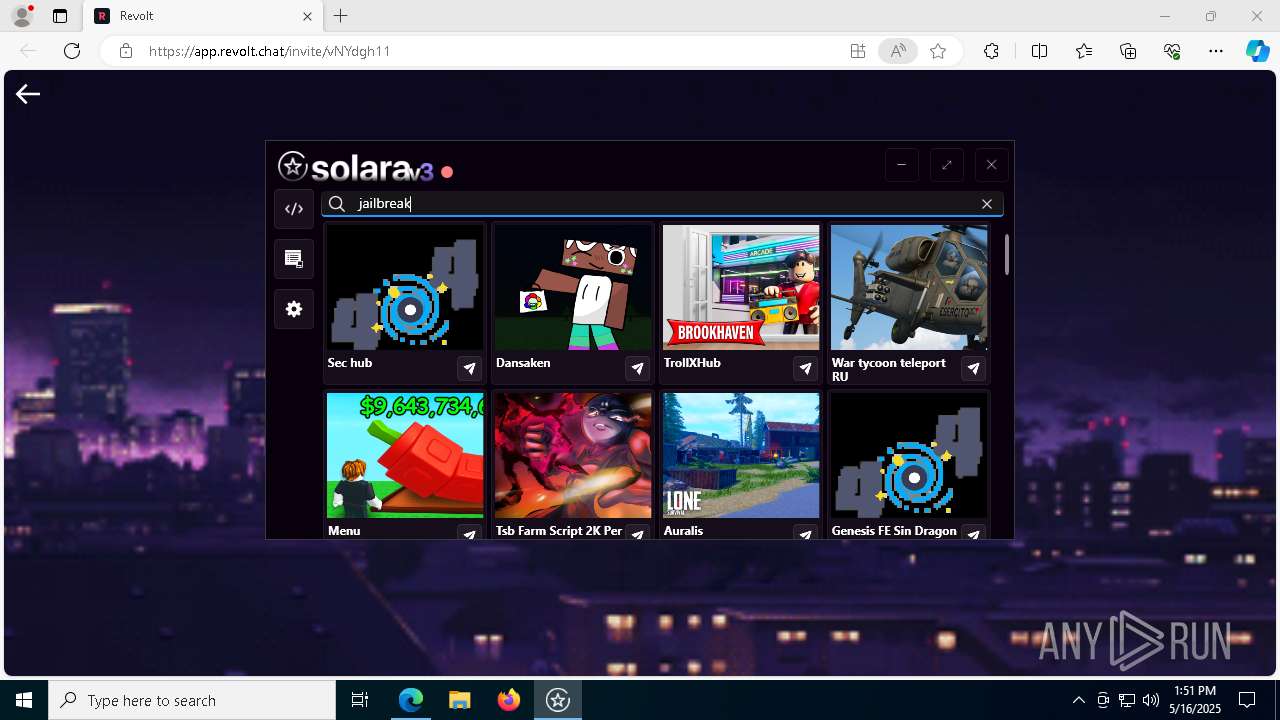The image size is (1280, 720).
Task: Open the Windows Start menu
Action: pos(24,700)
